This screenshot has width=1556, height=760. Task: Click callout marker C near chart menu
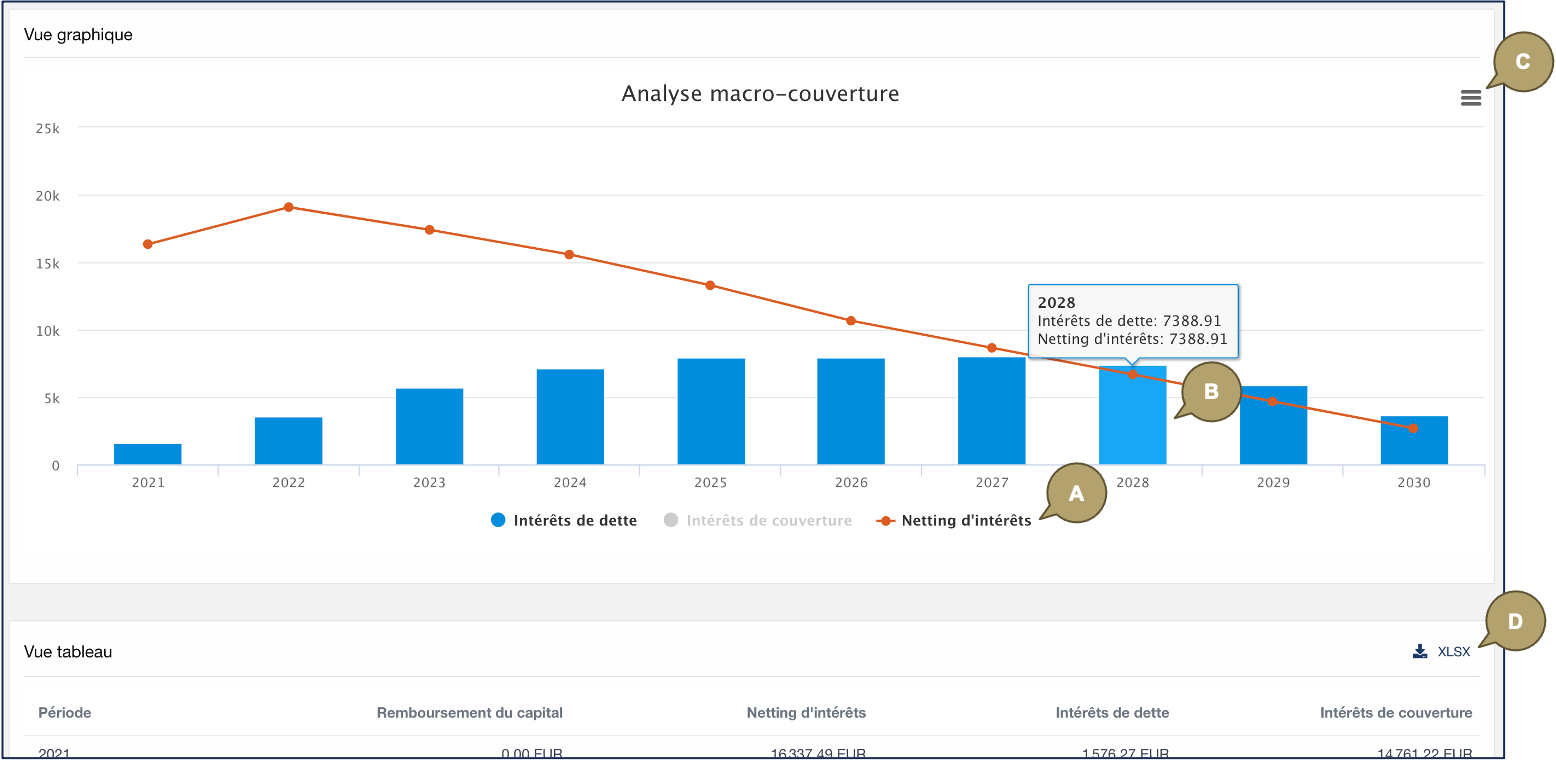tap(1522, 62)
